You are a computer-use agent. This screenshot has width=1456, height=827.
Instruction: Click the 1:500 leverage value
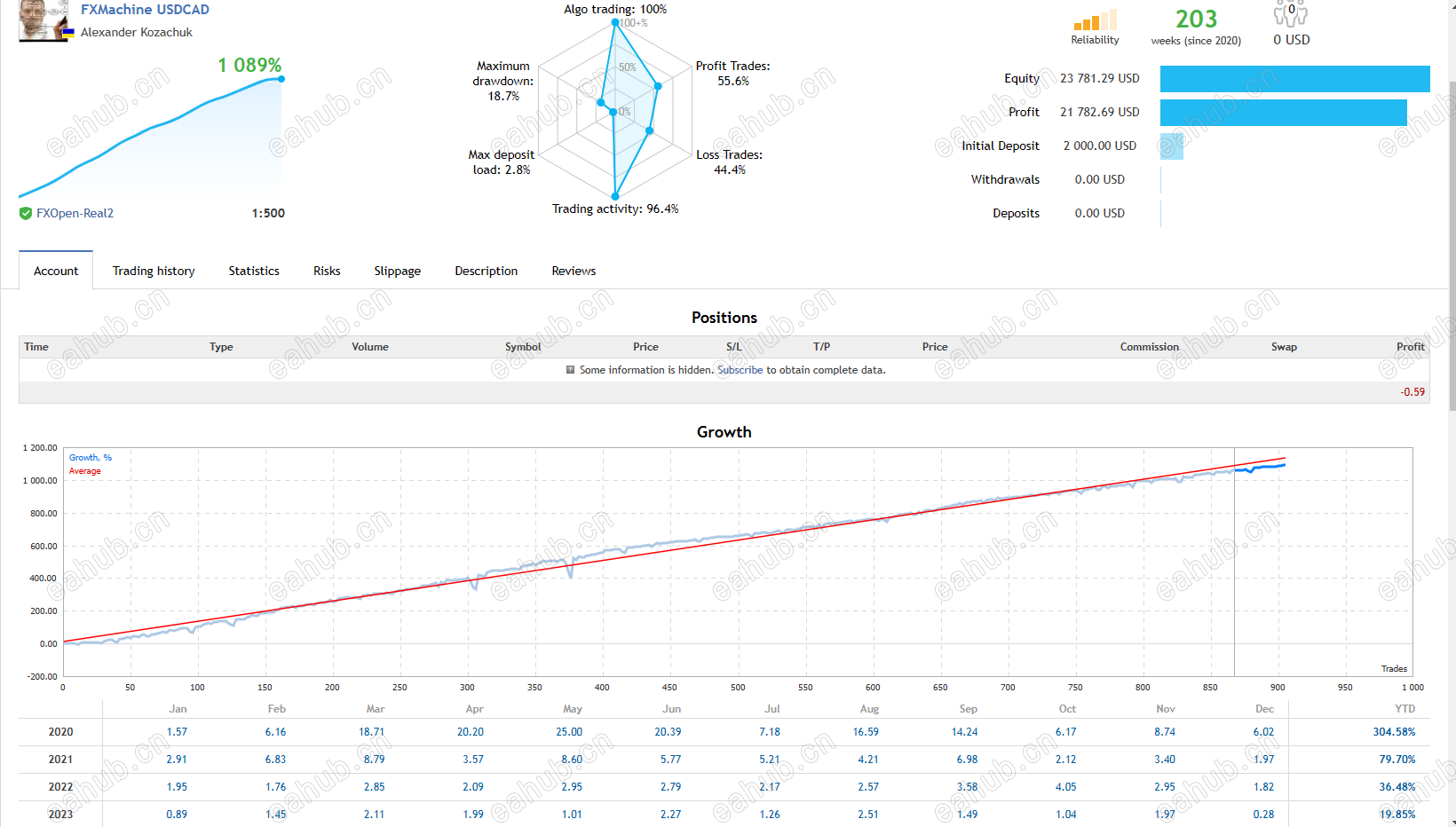pyautogui.click(x=268, y=213)
